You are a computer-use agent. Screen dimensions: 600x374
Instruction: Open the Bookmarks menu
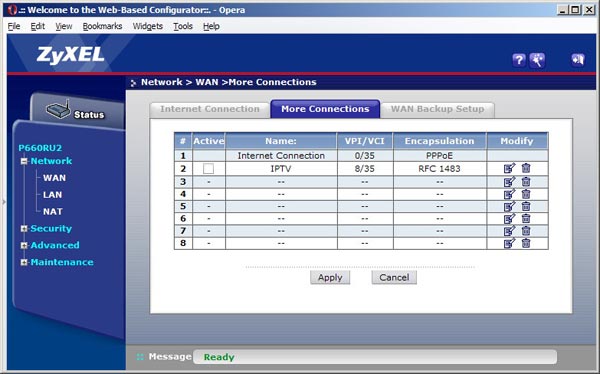pyautogui.click(x=102, y=26)
